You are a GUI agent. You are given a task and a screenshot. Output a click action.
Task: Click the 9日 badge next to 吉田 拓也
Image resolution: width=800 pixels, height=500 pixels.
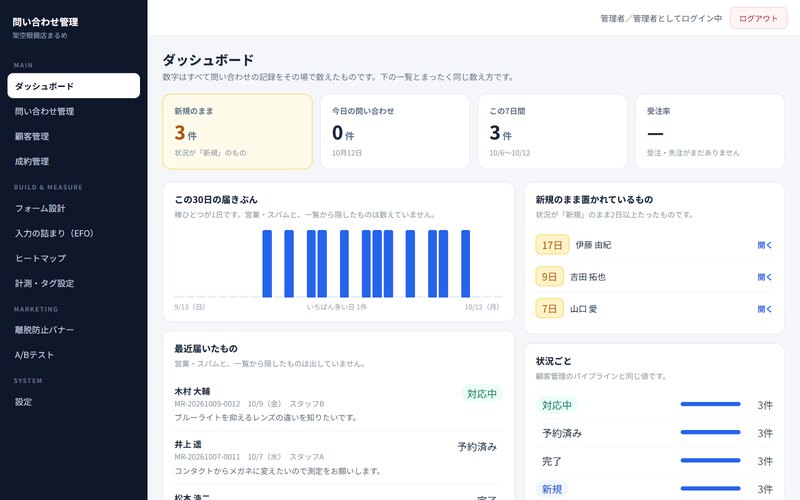pos(549,277)
